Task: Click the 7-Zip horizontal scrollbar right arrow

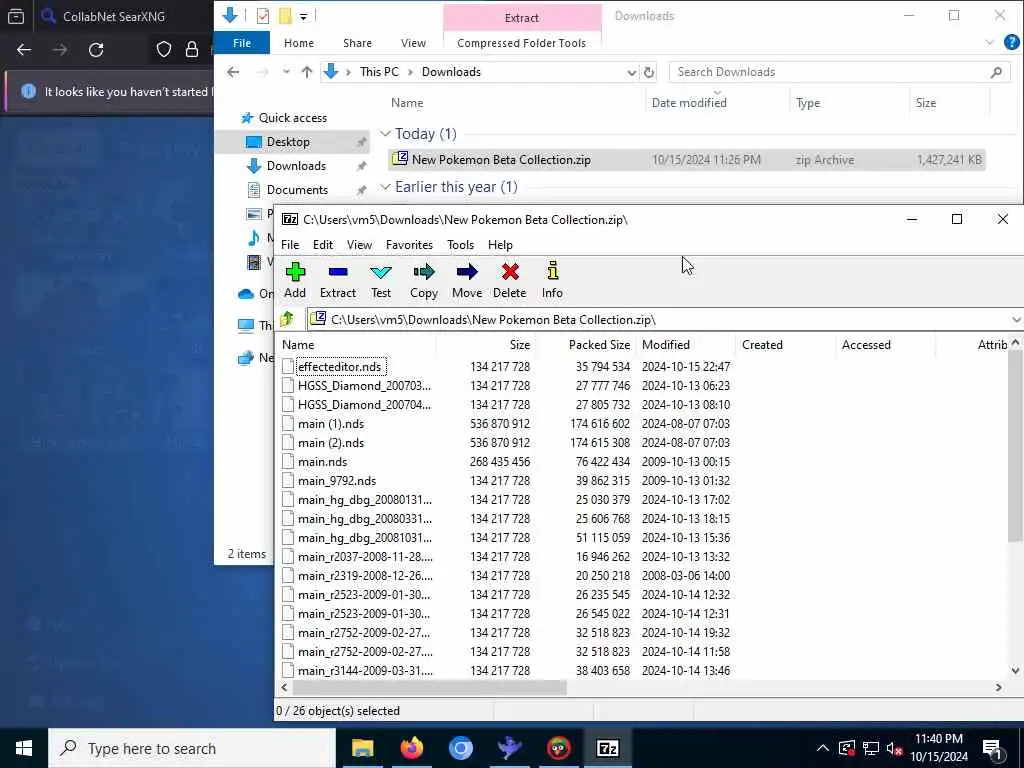Action: click(x=999, y=687)
